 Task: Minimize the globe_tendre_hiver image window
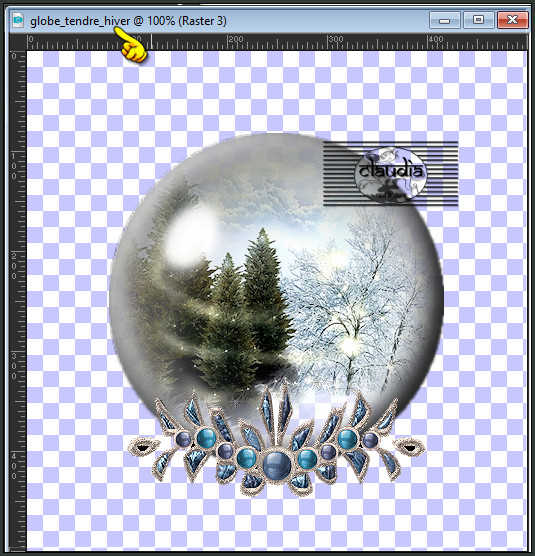(x=445, y=20)
